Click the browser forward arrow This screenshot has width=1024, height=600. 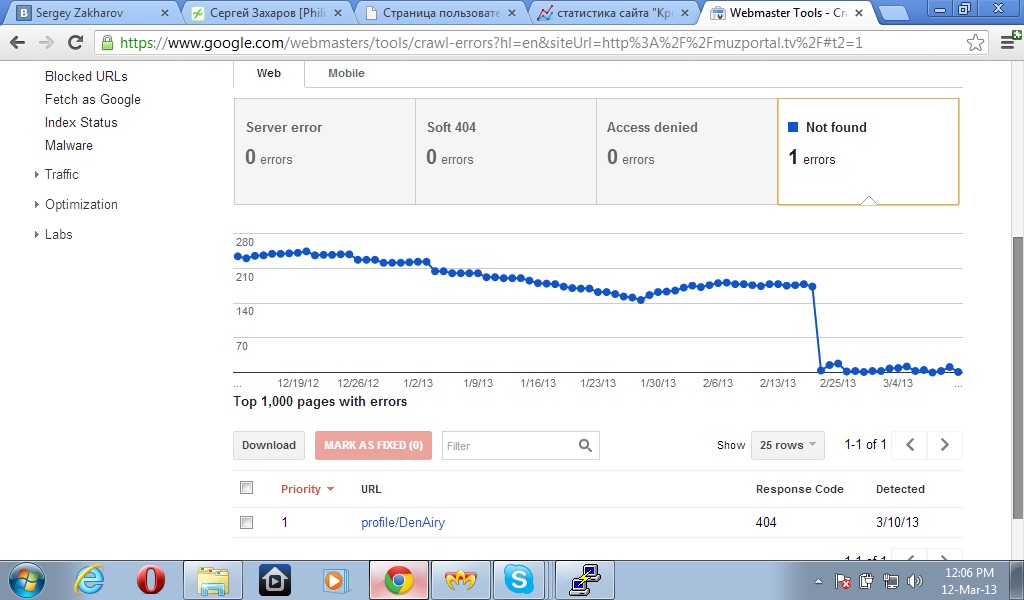(x=46, y=42)
